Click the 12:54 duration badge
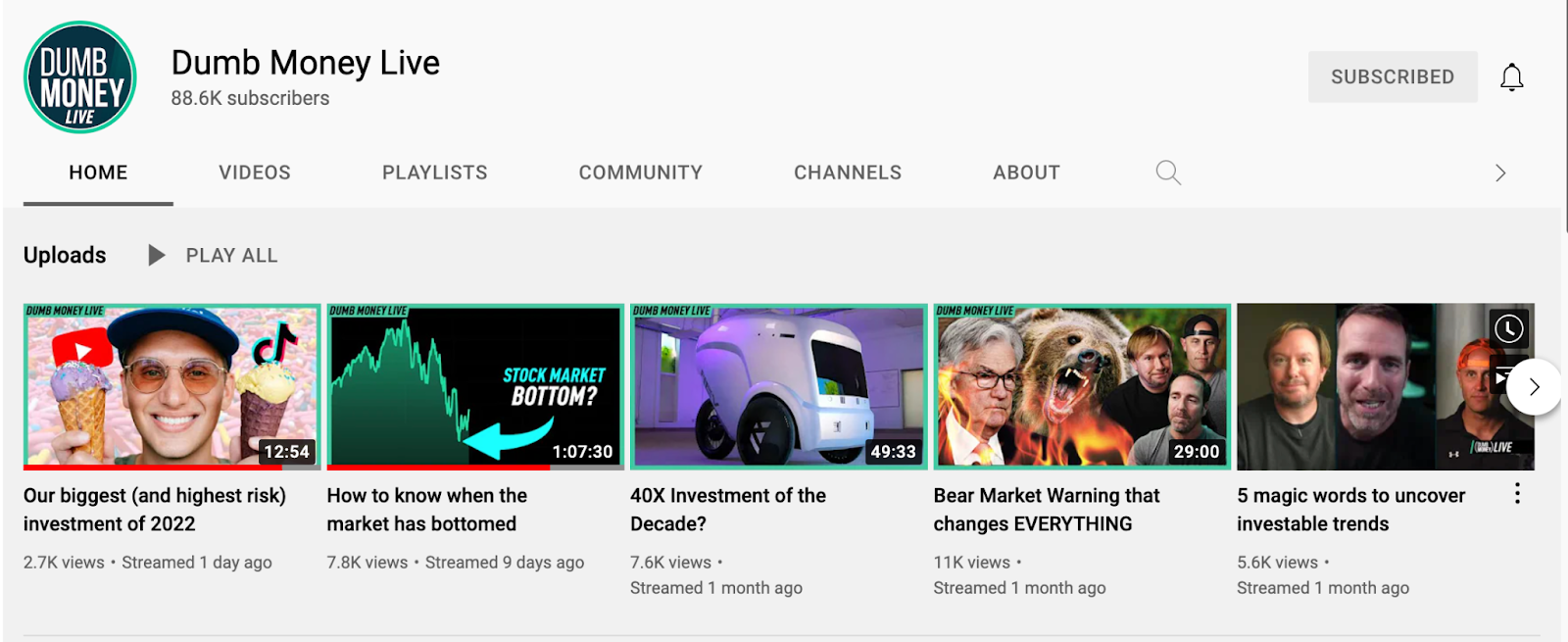Image resolution: width=1568 pixels, height=642 pixels. 286,452
